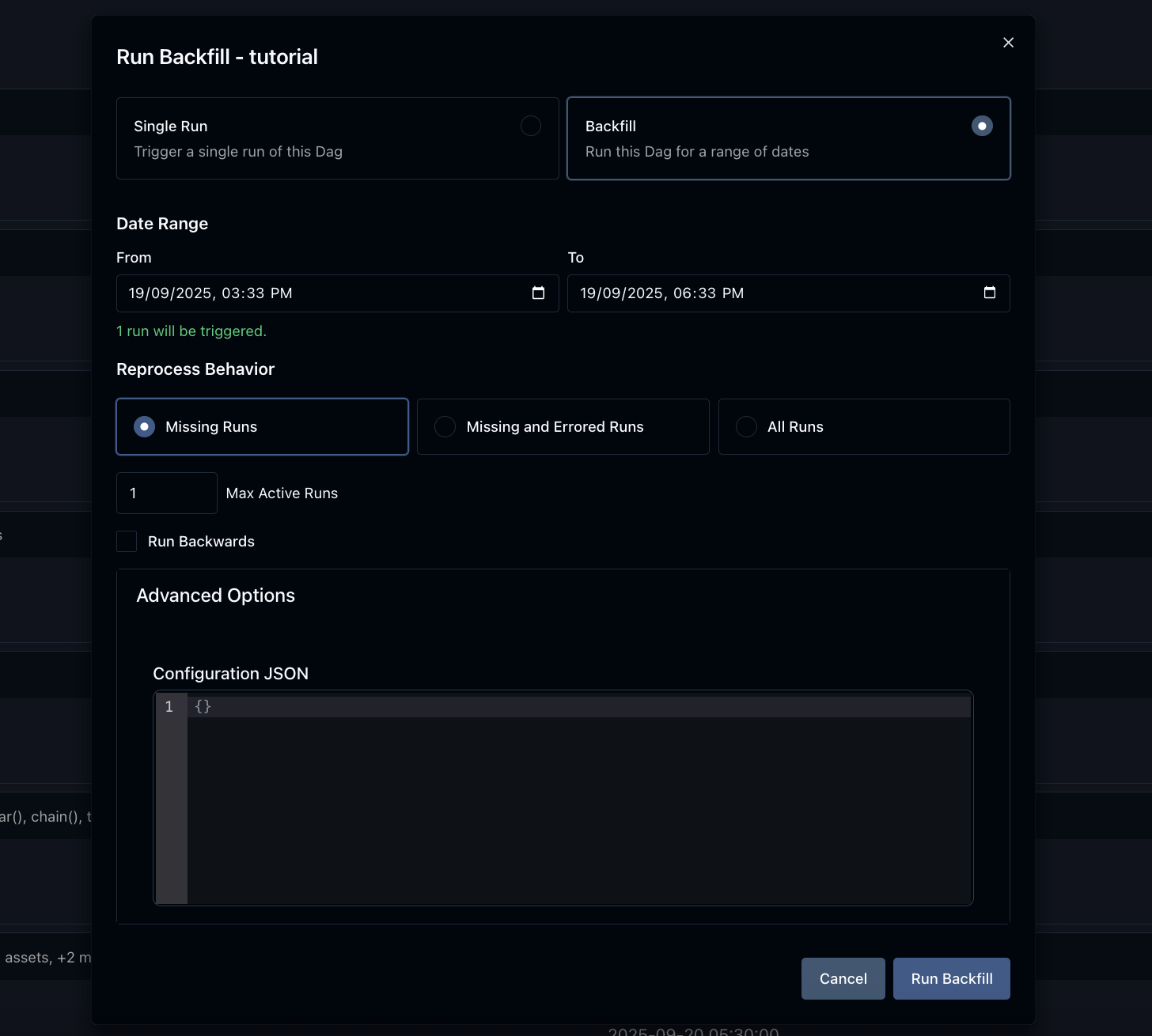Click the run count confirmation message

point(191,331)
